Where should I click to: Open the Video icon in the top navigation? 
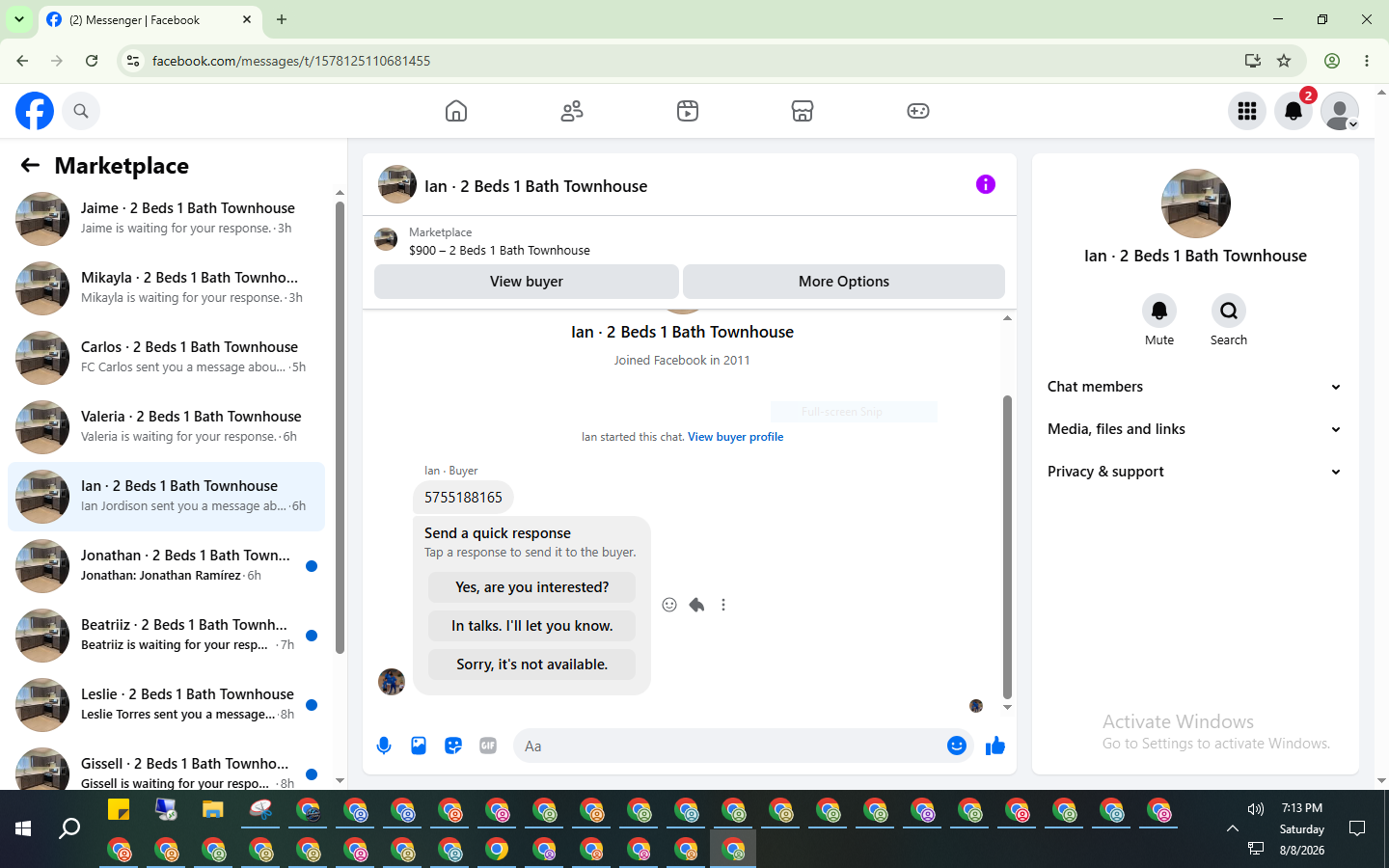688,111
